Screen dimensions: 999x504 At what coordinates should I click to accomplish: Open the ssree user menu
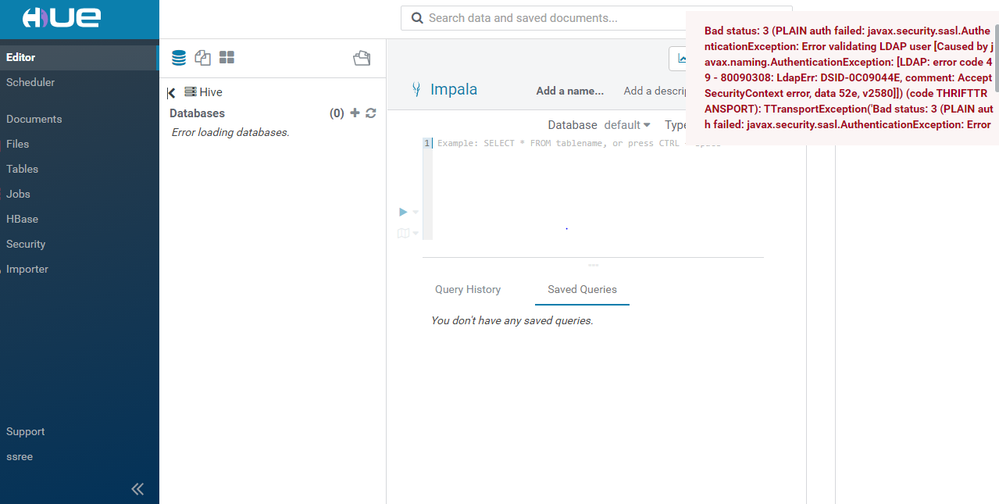click(20, 456)
